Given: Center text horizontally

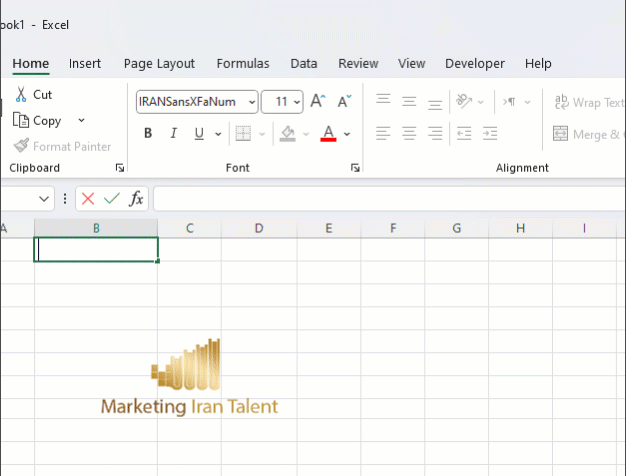Looking at the screenshot, I should click(409, 133).
